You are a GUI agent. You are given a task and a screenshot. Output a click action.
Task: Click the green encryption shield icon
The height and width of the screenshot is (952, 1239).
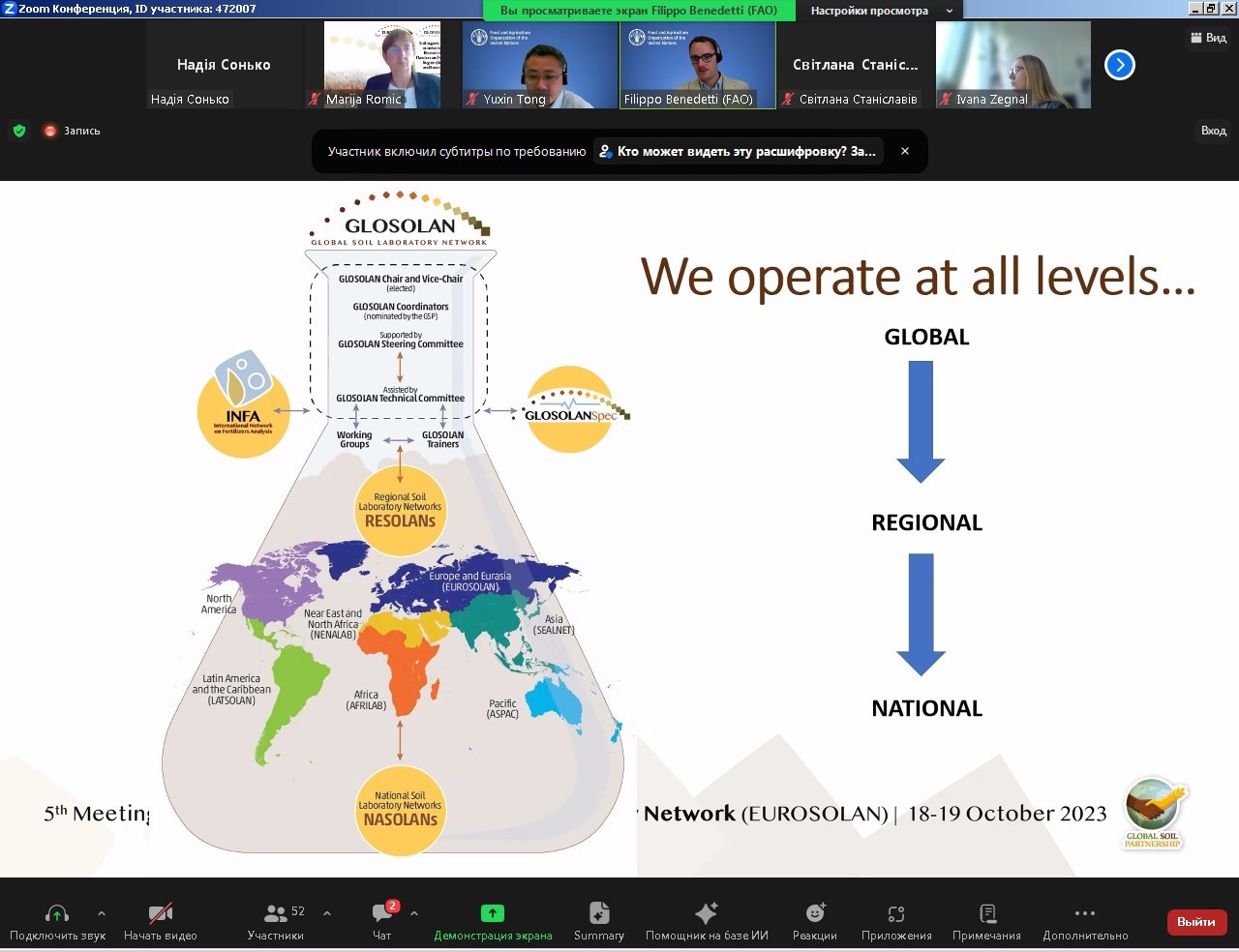pyautogui.click(x=19, y=131)
